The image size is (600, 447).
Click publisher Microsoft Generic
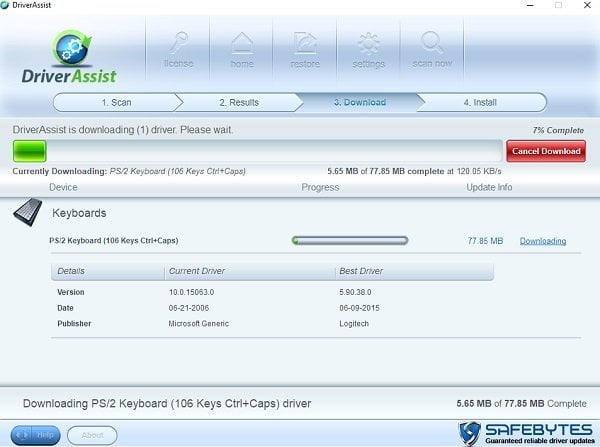[x=199, y=324]
